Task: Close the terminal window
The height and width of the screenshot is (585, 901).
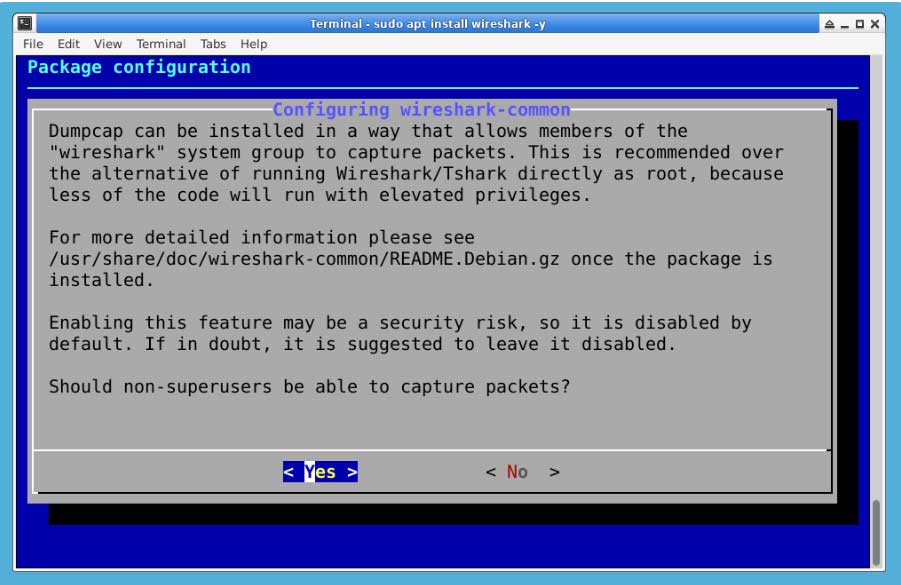Action: pyautogui.click(x=875, y=24)
